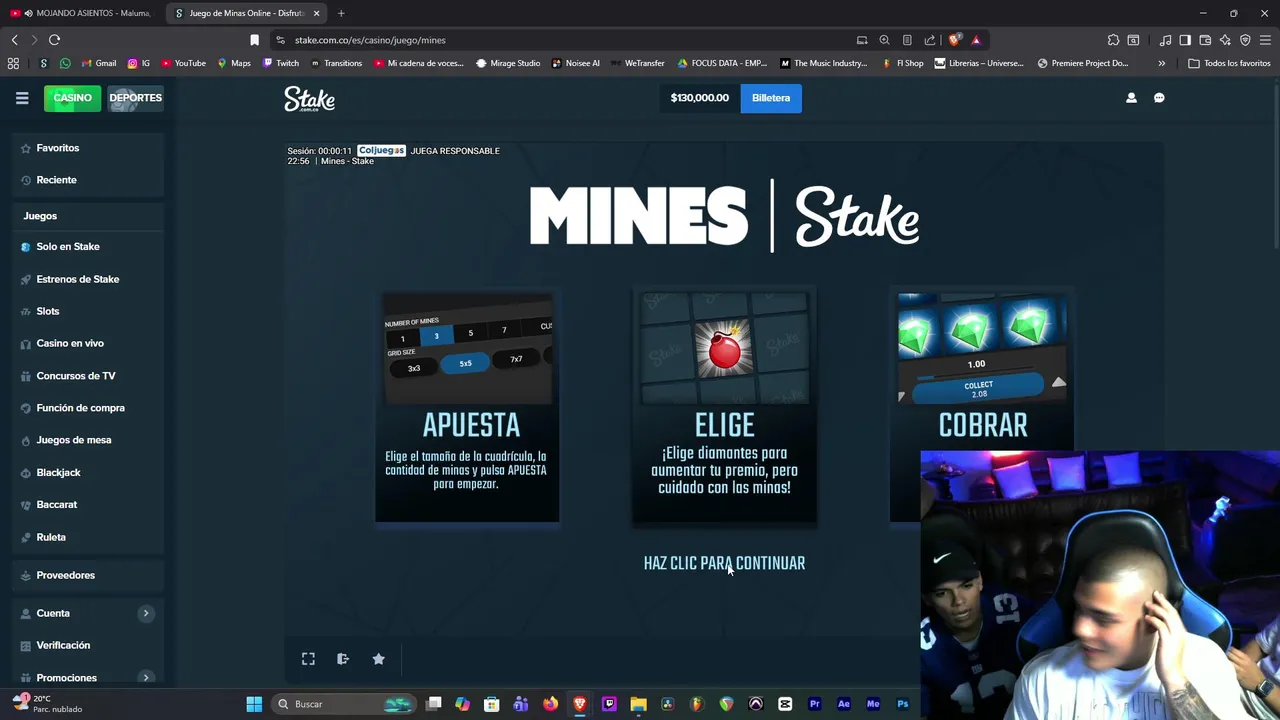
Task: Click the JUEGA RESPONSABLE link
Action: tap(455, 151)
